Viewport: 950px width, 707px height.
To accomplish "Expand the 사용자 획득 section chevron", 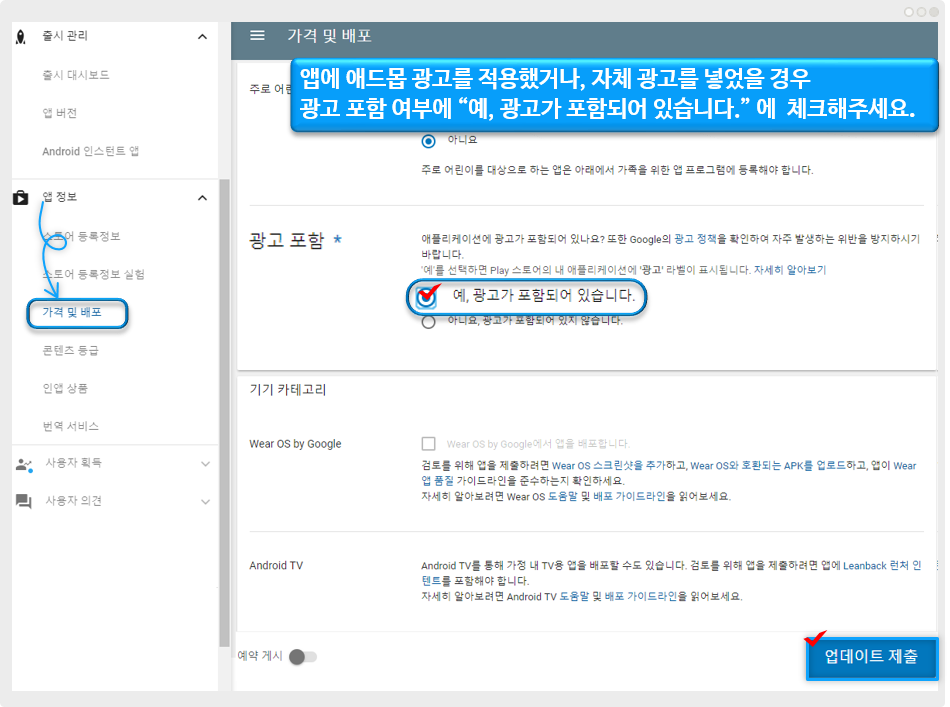I will 205,464.
